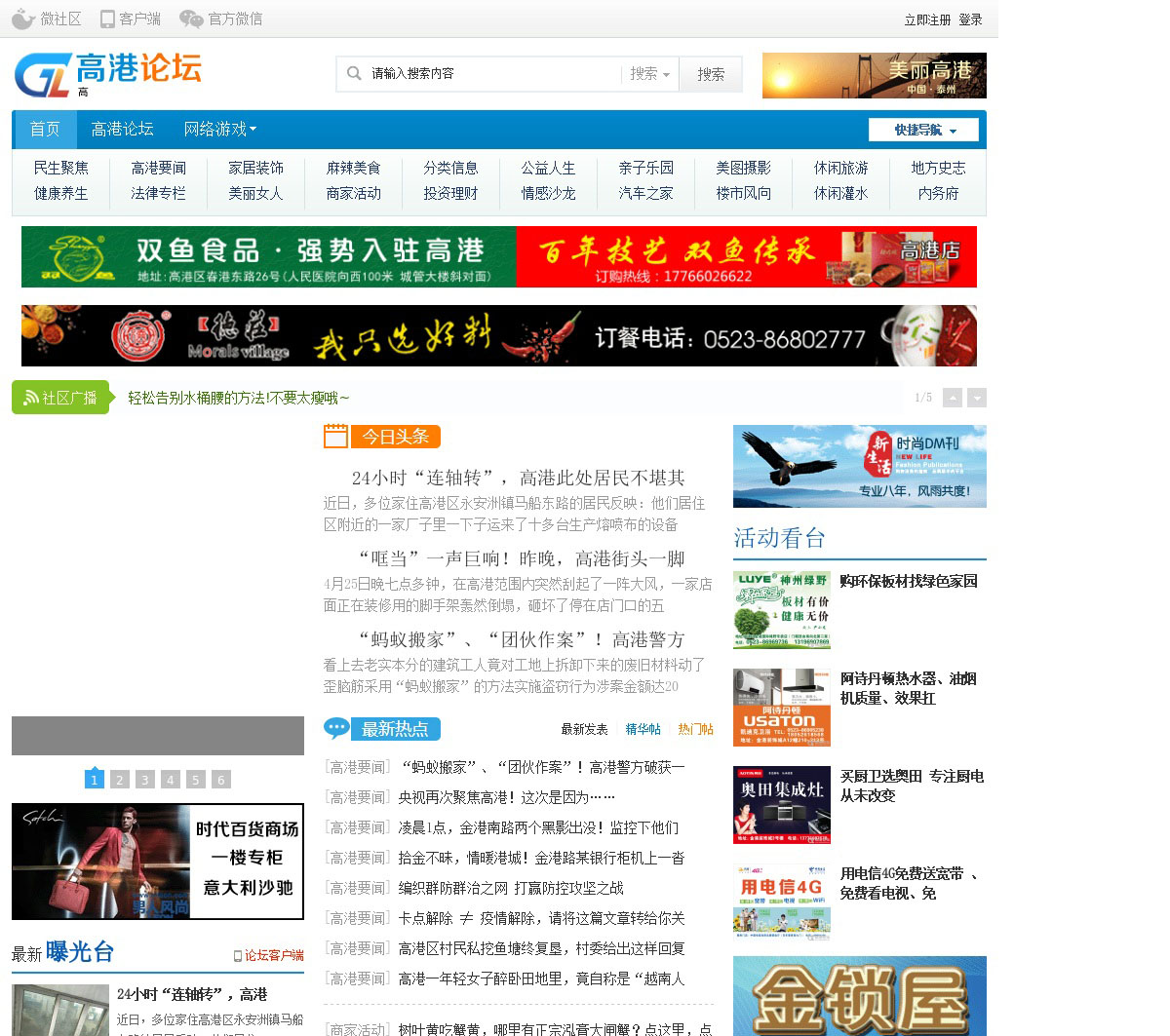The image size is (1170, 1036).
Task: Click the 美丽高港 banner image
Action: click(875, 75)
